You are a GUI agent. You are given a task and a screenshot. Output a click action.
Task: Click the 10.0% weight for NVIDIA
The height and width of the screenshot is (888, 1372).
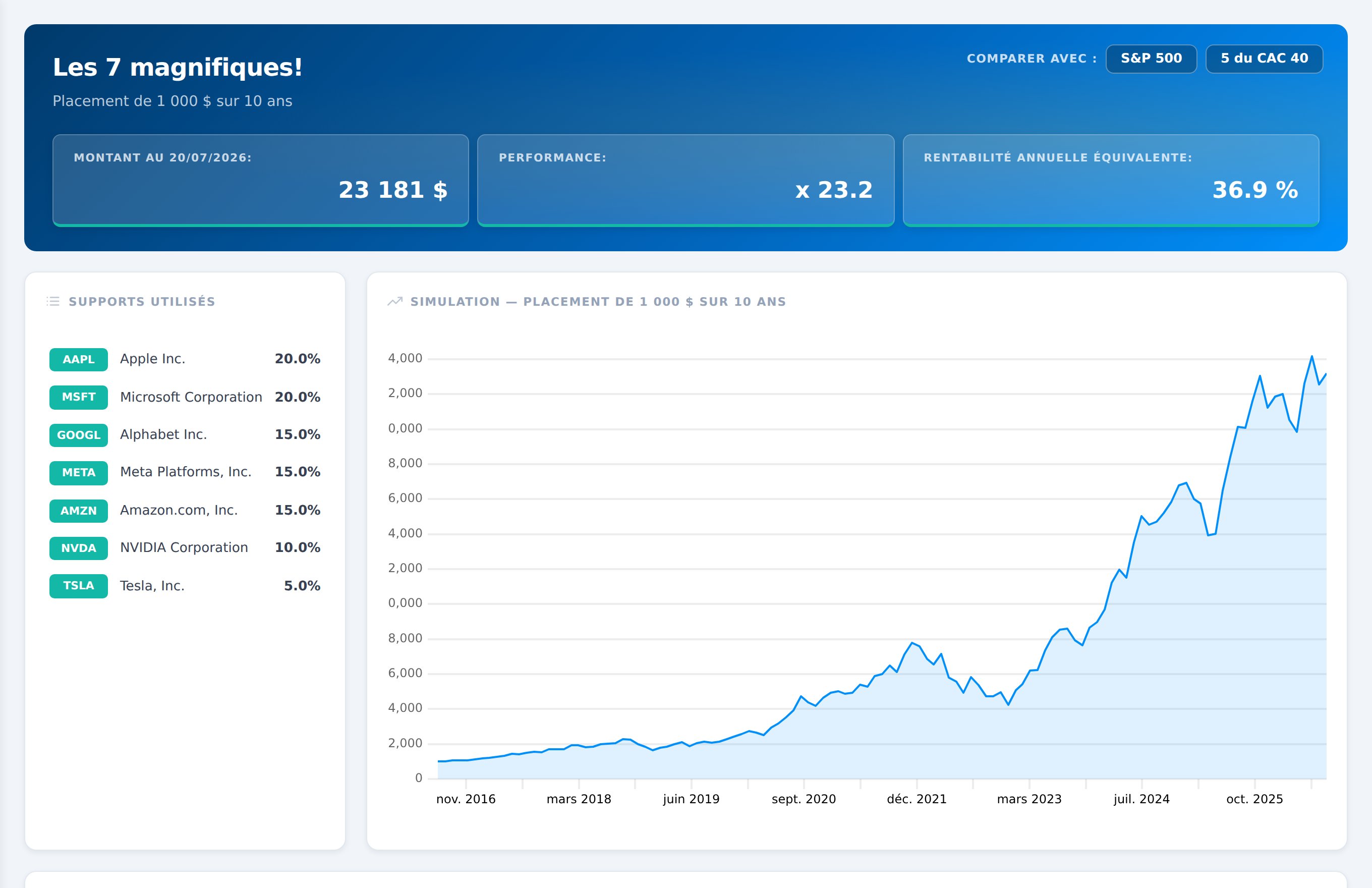click(x=298, y=547)
